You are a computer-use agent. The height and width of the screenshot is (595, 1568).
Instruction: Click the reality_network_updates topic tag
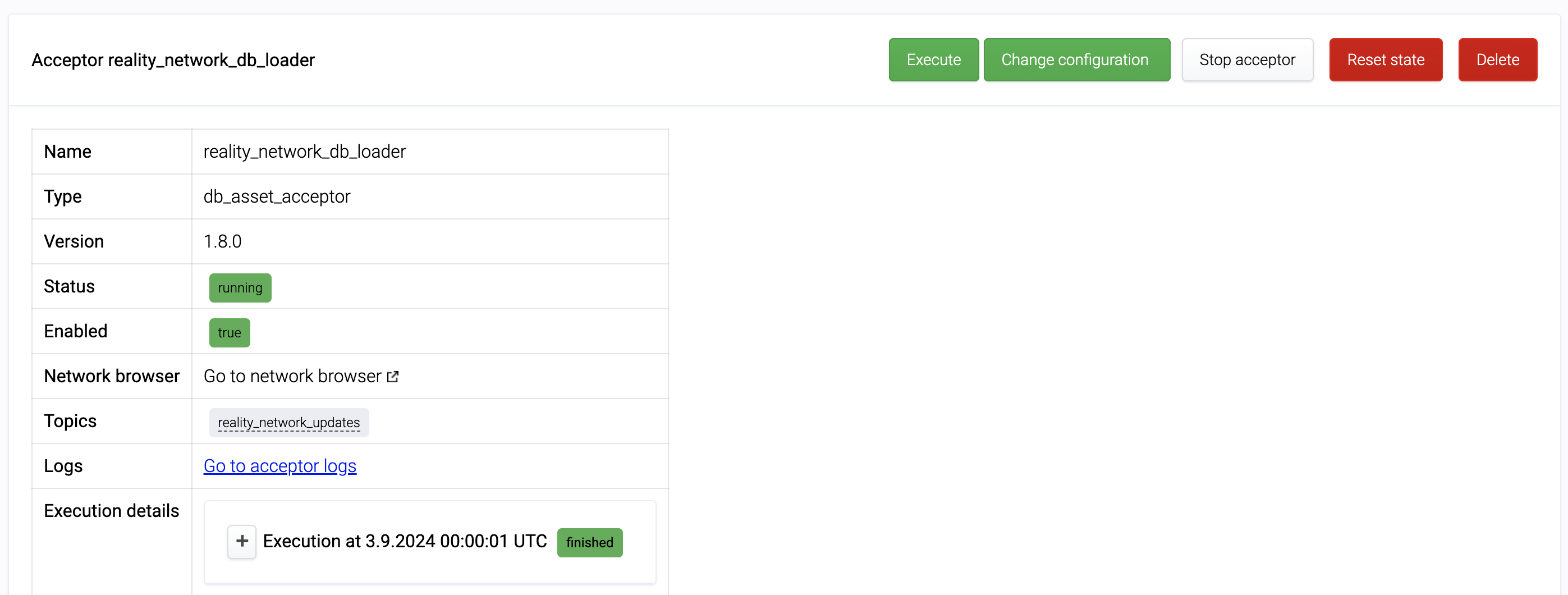coord(288,423)
